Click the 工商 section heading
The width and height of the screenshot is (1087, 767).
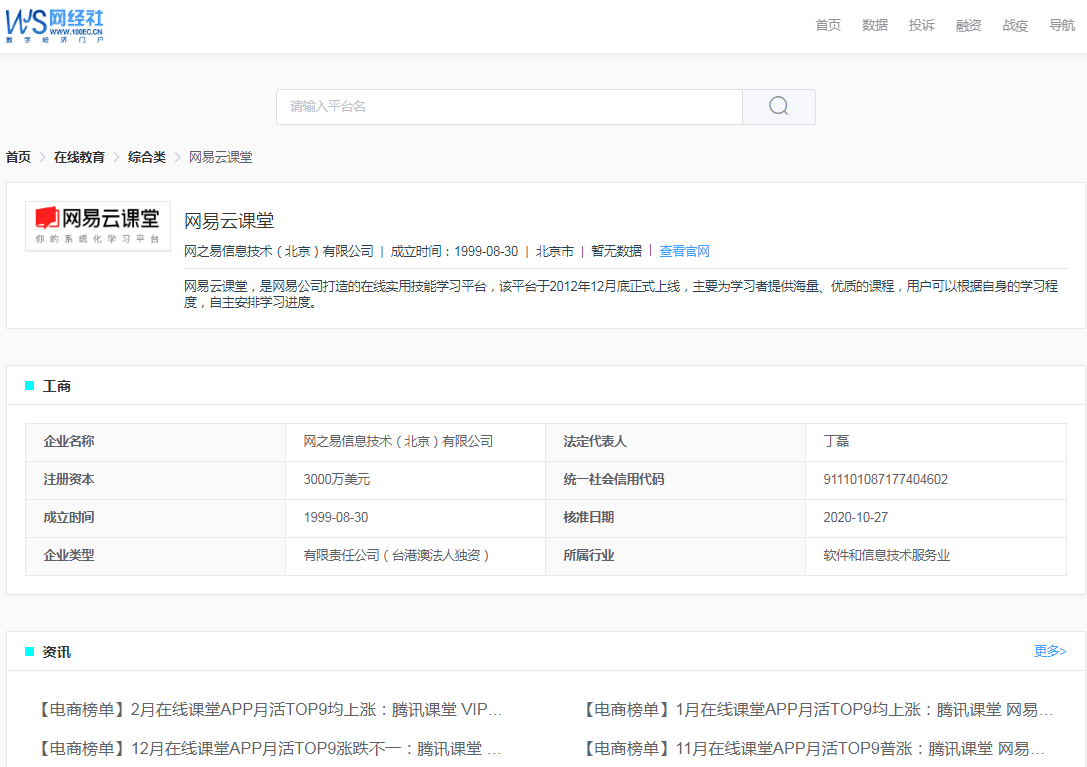point(56,386)
